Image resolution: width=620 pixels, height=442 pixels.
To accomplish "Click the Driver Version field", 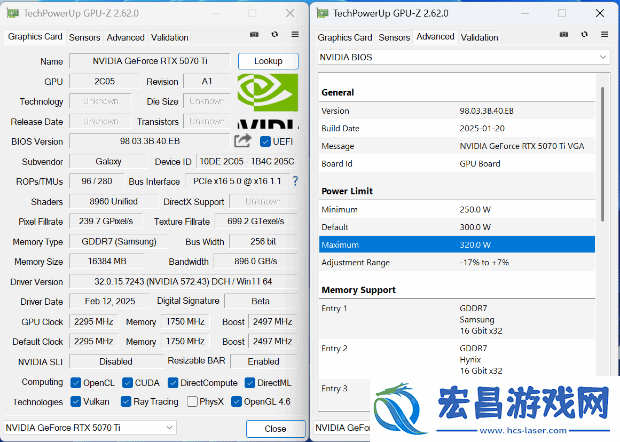I will 183,281.
